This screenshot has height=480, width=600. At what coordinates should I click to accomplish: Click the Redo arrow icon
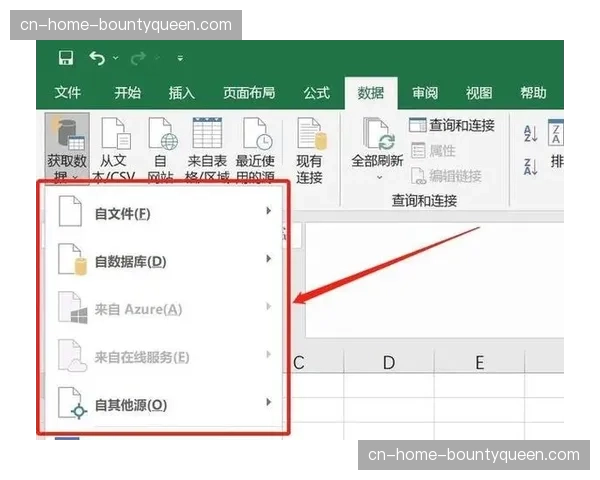[138, 59]
